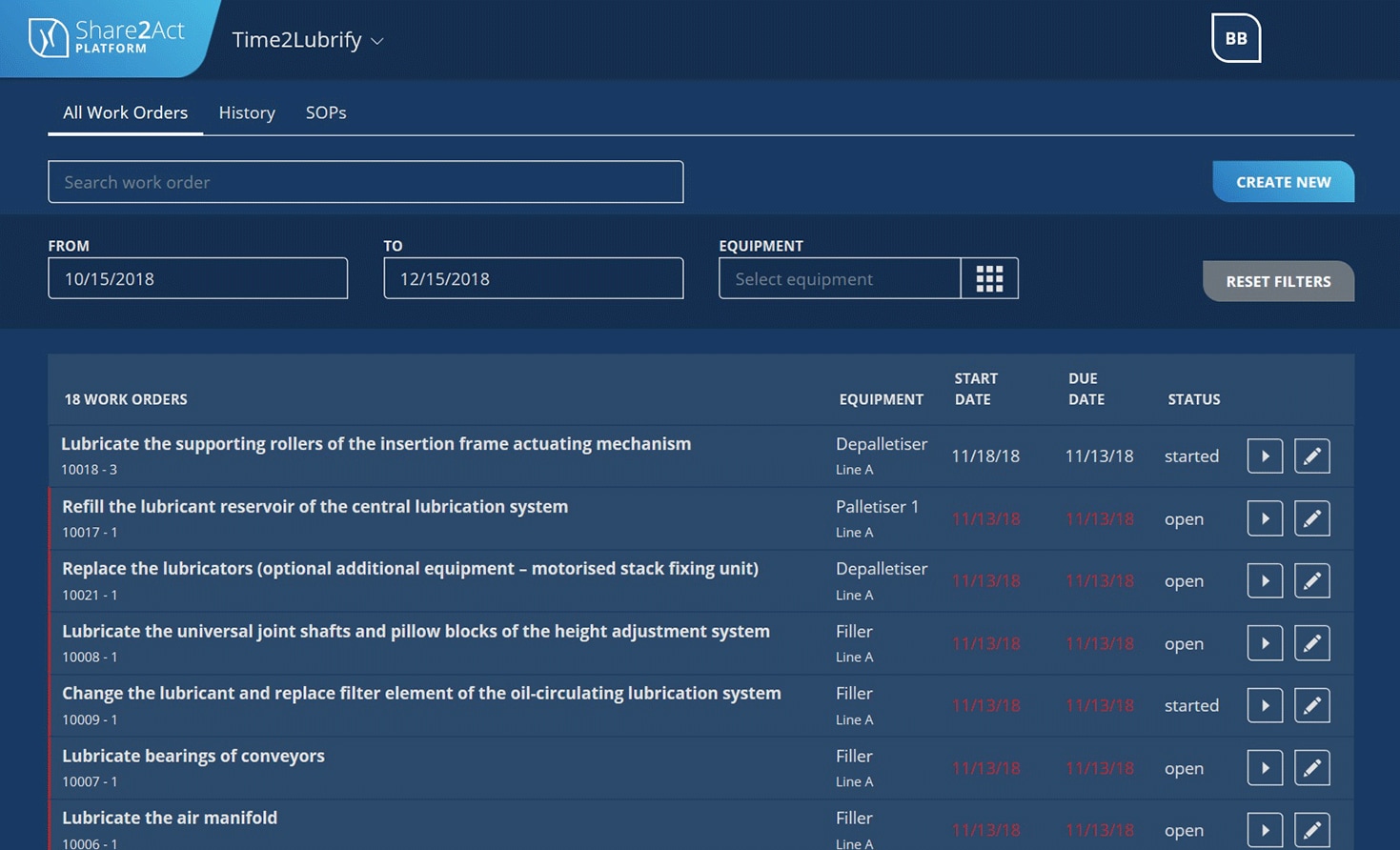Click the STATUS column header
Viewport: 1400px width, 850px height.
click(1194, 399)
